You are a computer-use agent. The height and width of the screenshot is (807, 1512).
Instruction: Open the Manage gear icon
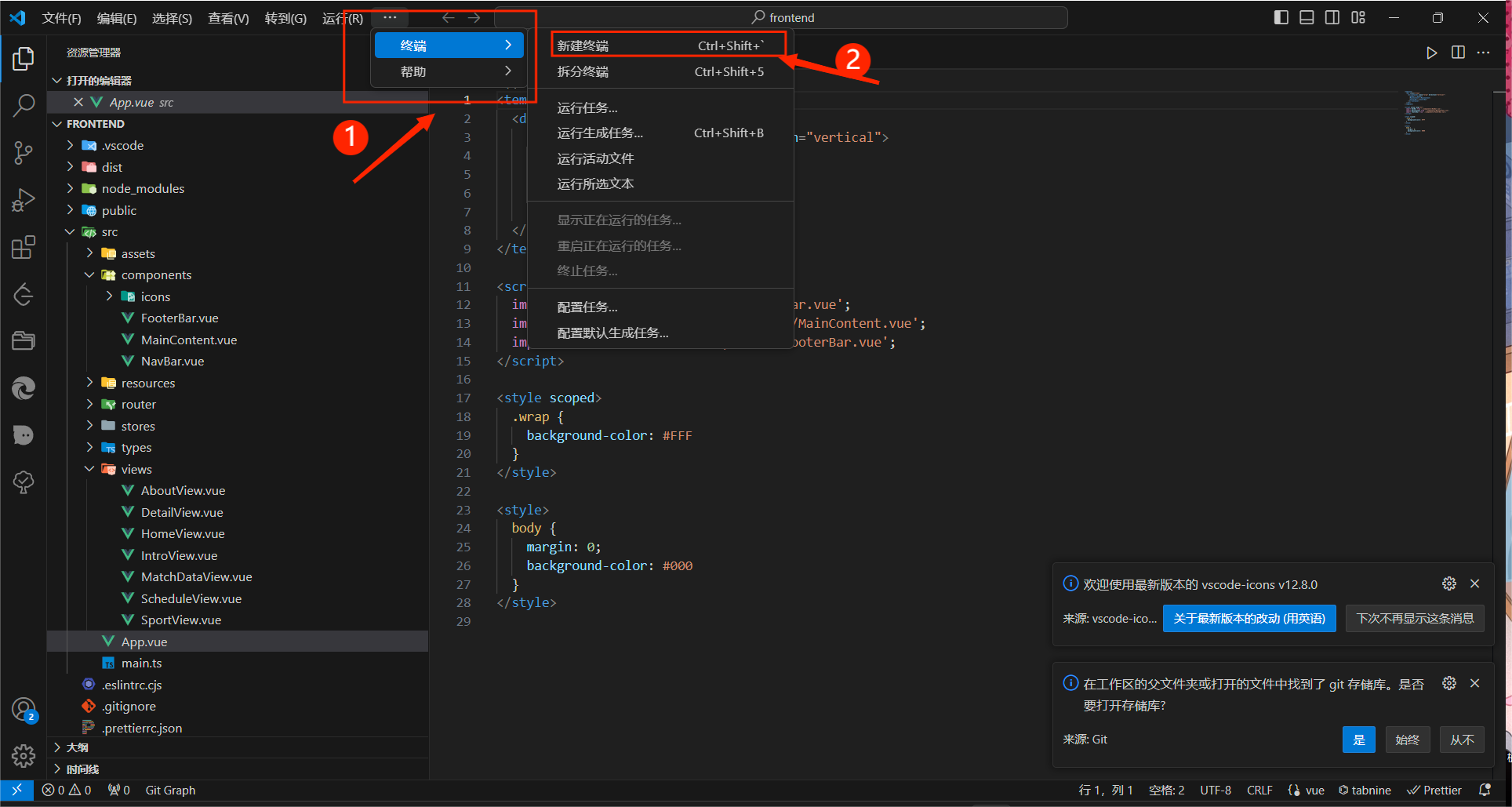(24, 756)
